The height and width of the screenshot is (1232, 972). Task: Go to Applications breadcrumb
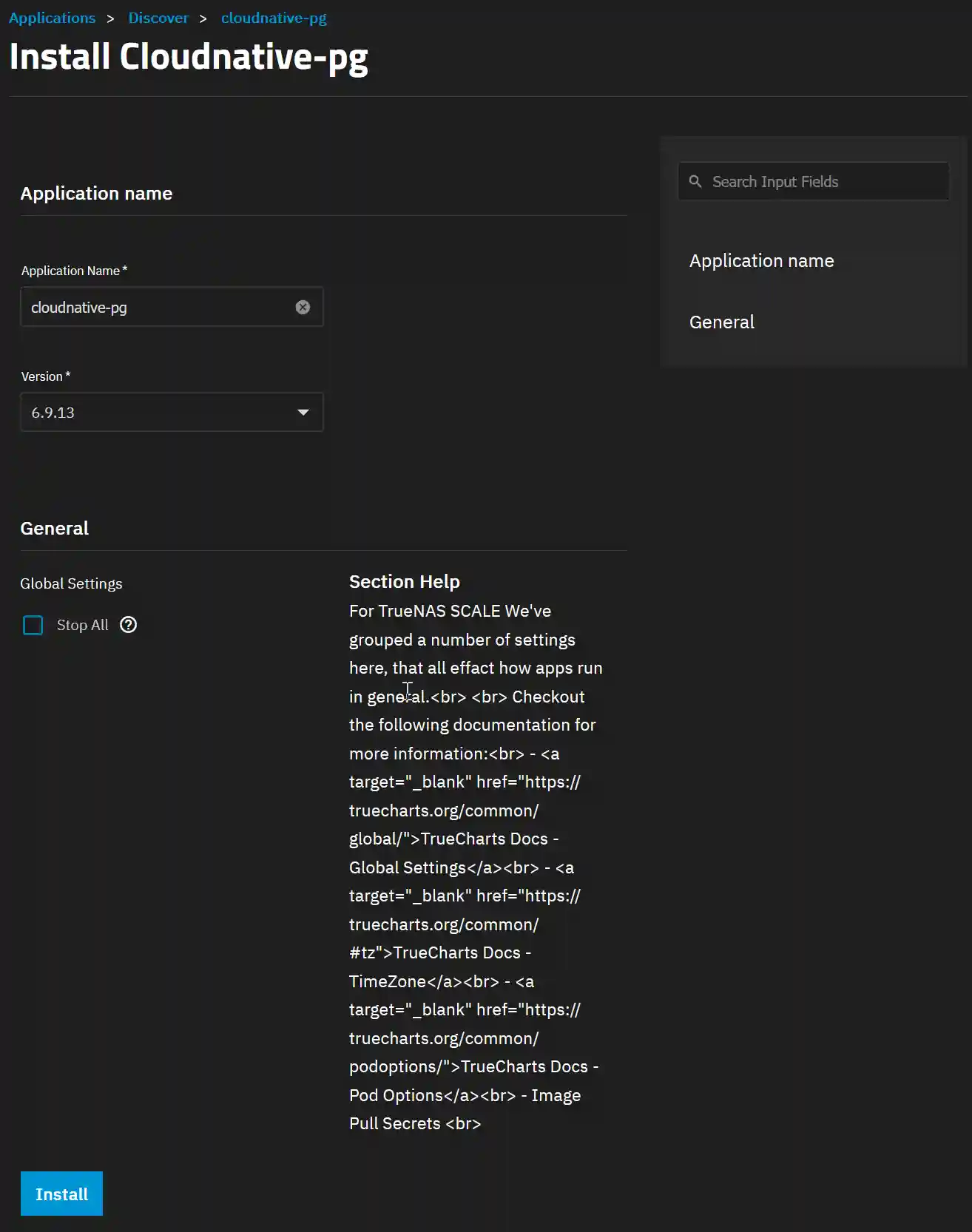pyautogui.click(x=53, y=18)
